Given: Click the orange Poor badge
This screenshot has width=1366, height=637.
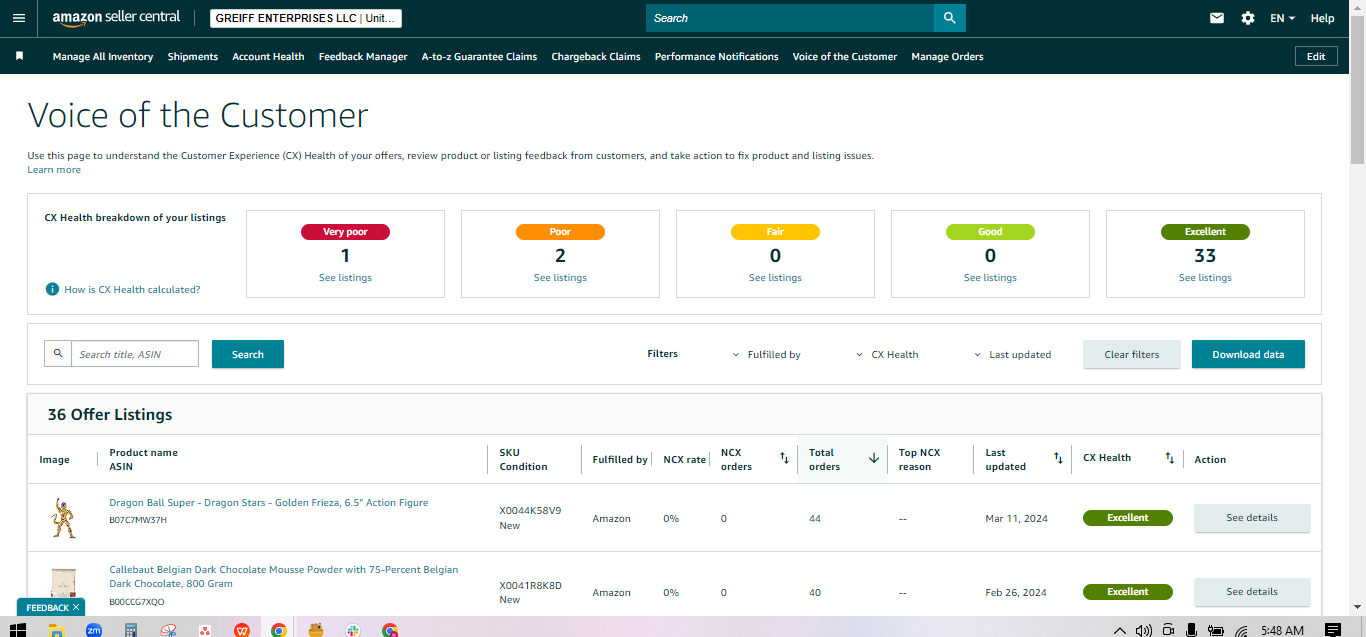Looking at the screenshot, I should 560,232.
